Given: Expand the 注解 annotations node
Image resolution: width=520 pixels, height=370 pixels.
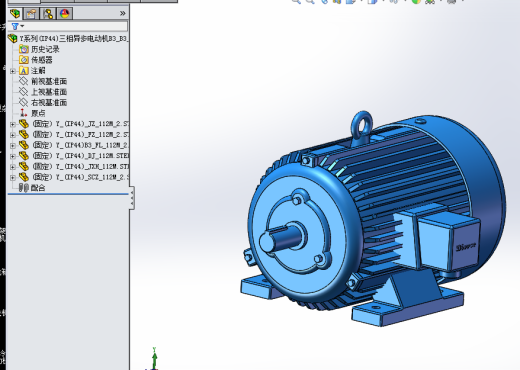Looking at the screenshot, I should point(13,71).
